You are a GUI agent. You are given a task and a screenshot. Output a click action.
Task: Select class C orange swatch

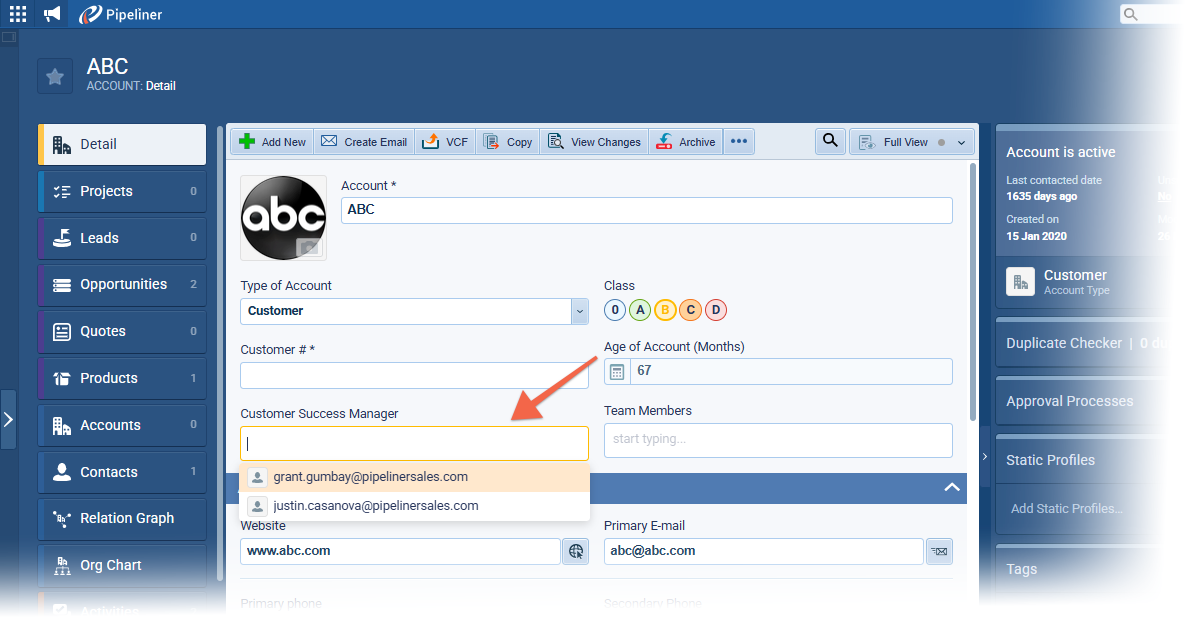(690, 310)
